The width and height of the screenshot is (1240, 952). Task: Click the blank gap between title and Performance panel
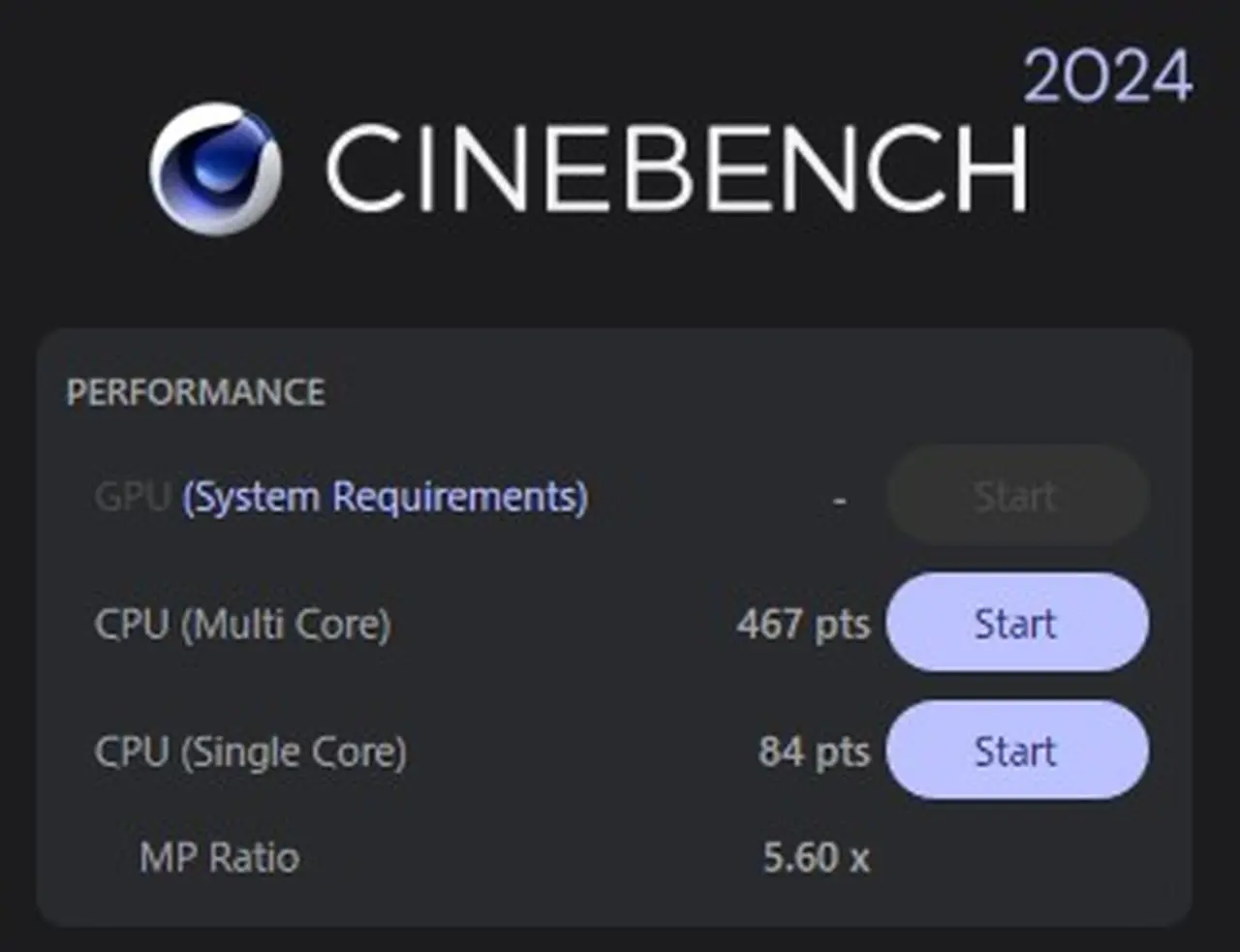(x=620, y=281)
